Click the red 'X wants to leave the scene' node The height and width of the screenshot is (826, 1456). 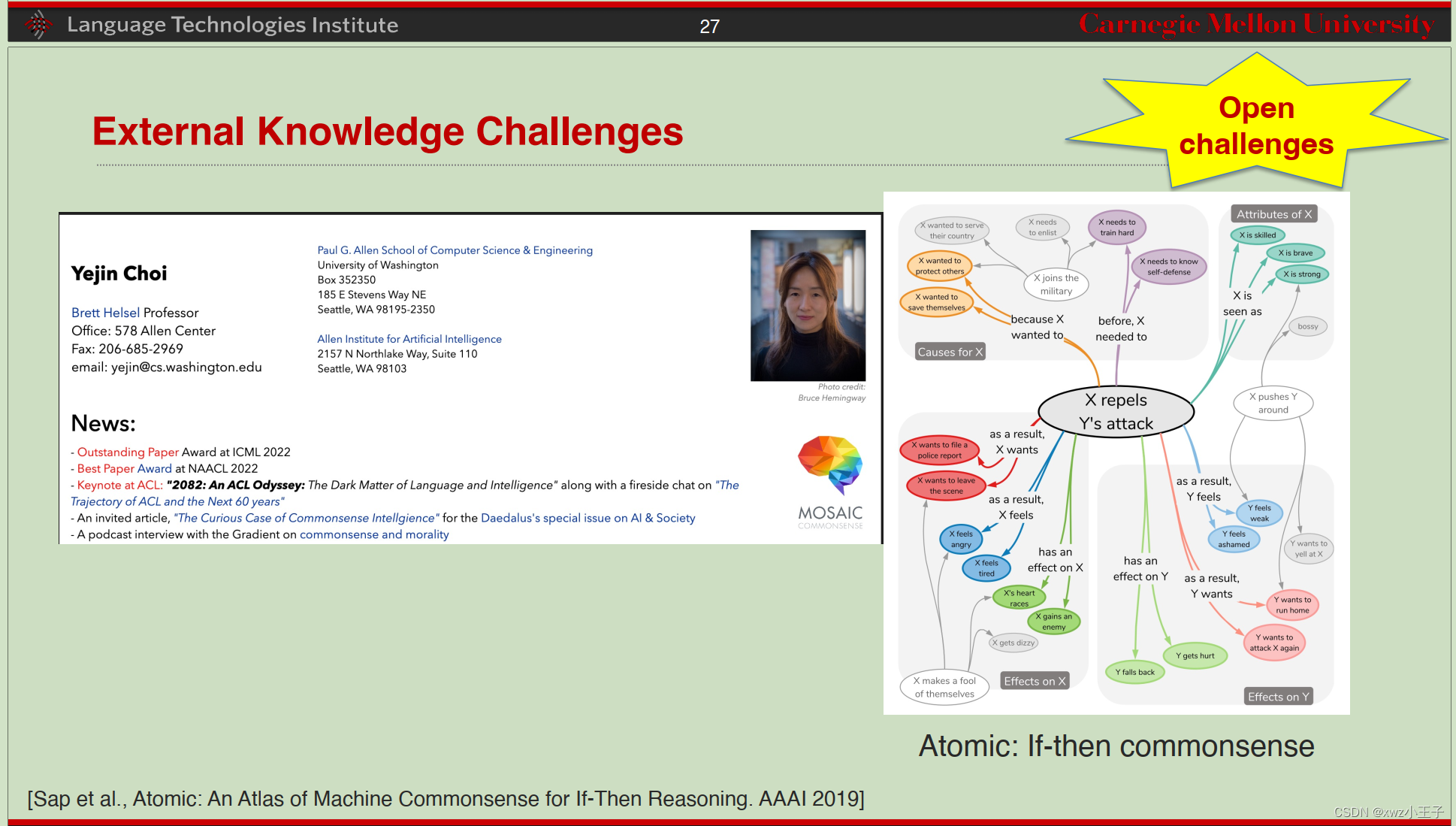[946, 486]
